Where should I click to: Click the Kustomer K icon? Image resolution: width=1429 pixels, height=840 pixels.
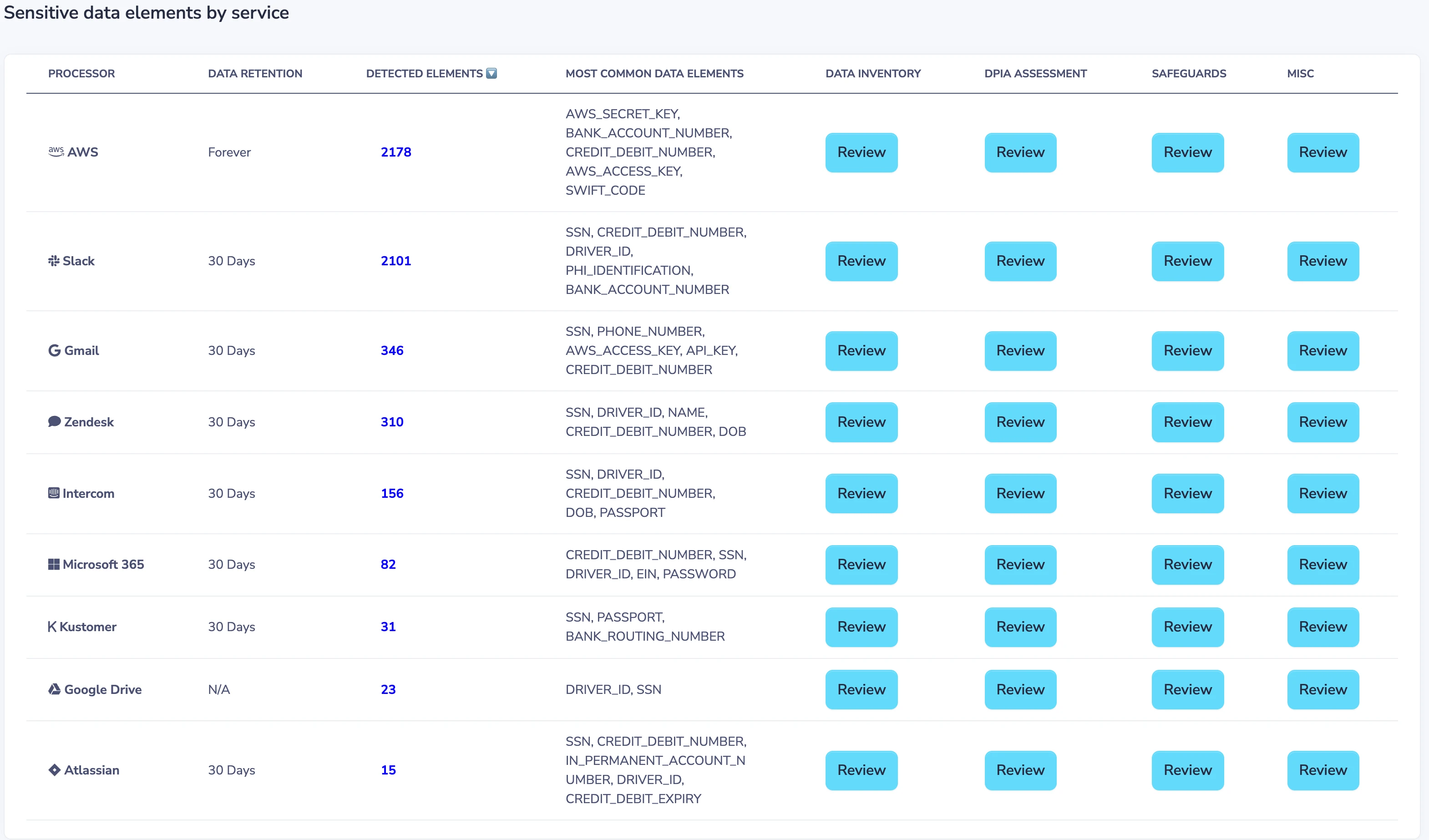pos(52,627)
